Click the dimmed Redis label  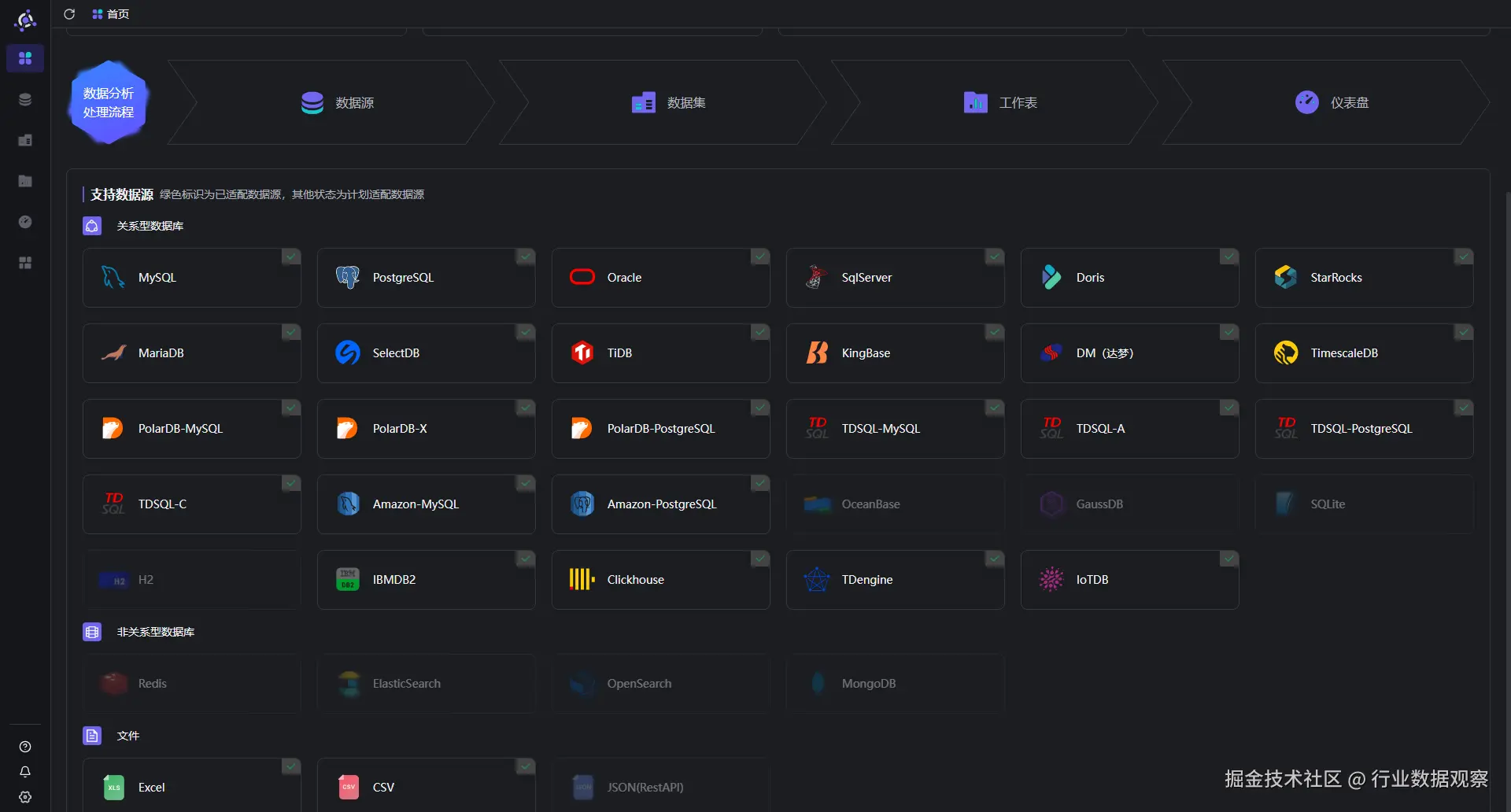[x=152, y=684]
